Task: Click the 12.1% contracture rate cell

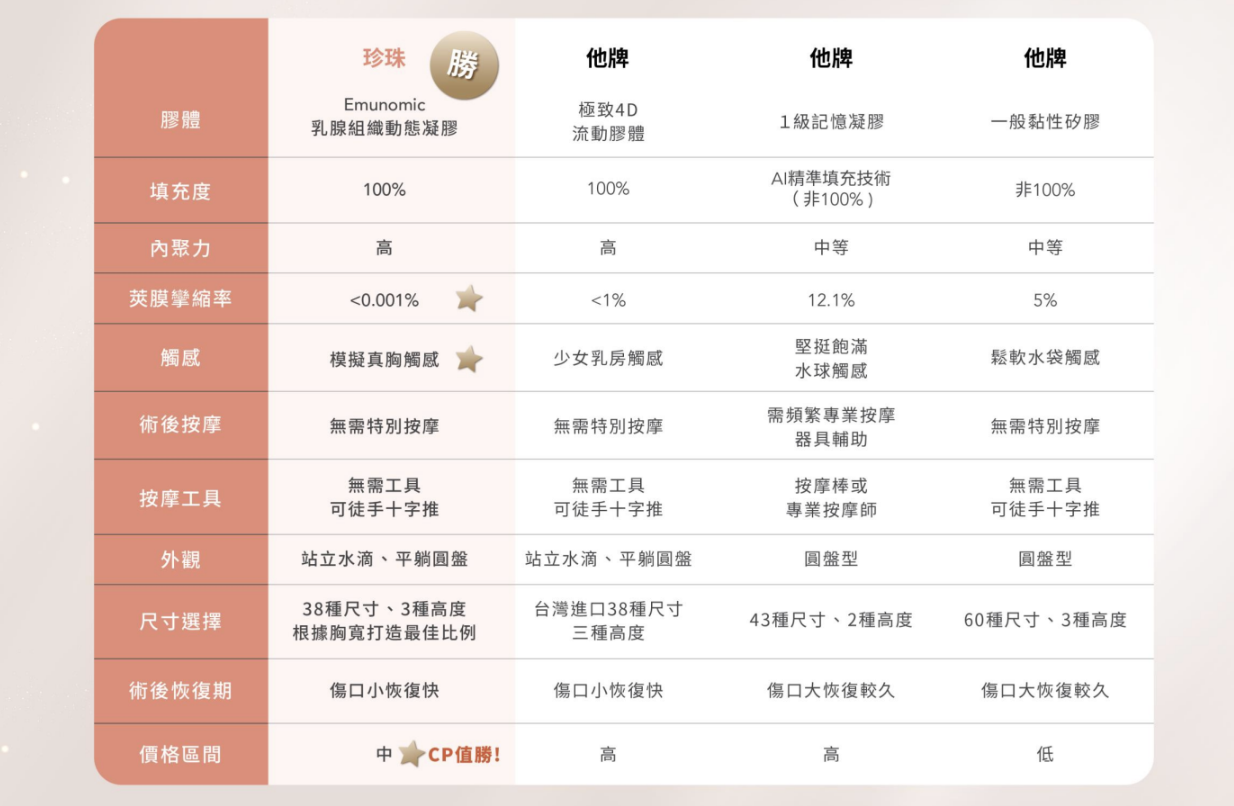Action: coord(831,300)
